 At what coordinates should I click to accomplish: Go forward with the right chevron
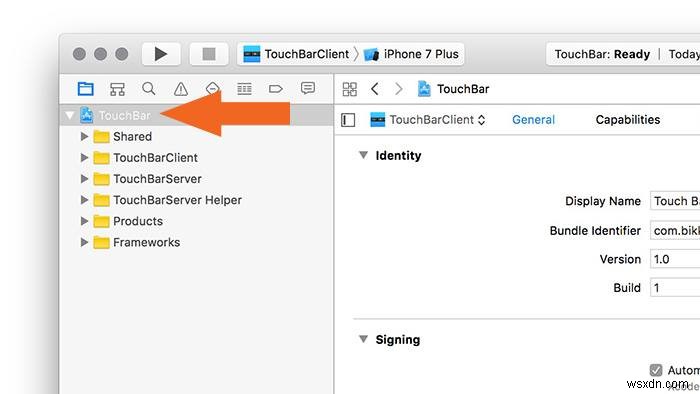399,89
